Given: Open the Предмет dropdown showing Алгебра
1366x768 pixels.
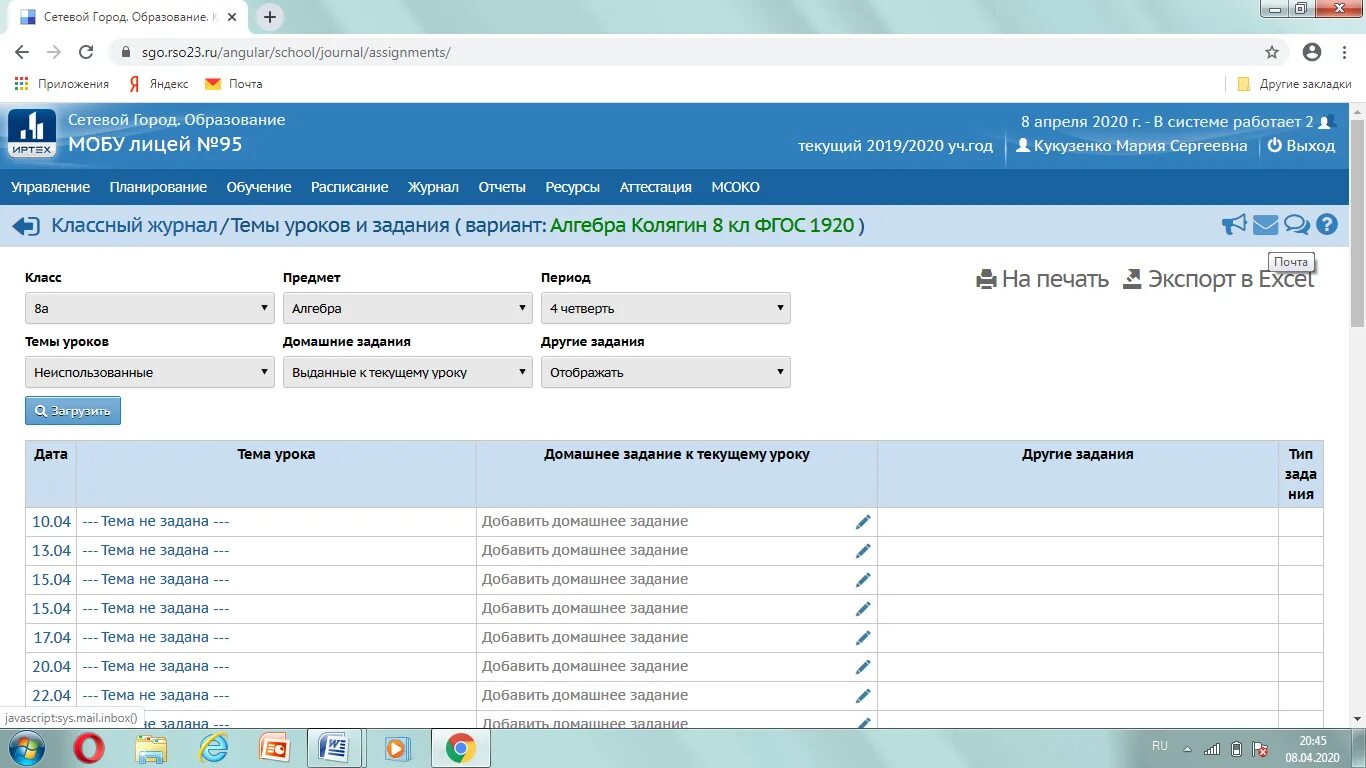Looking at the screenshot, I should 408,308.
